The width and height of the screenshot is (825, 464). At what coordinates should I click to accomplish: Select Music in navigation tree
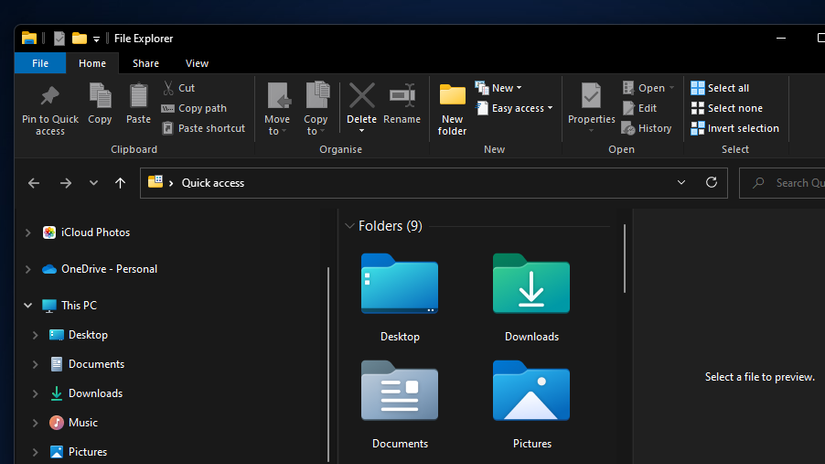74,422
